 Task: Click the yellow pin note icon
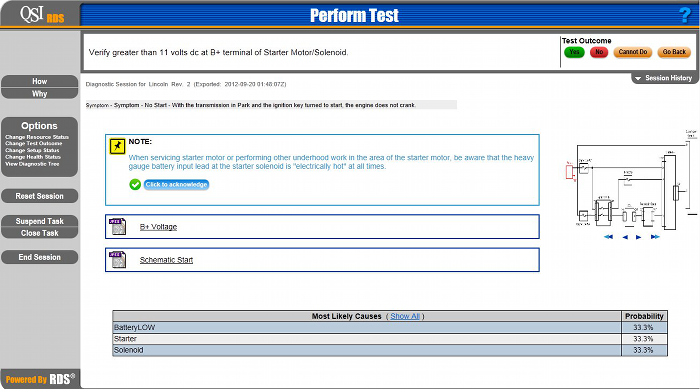pos(117,146)
